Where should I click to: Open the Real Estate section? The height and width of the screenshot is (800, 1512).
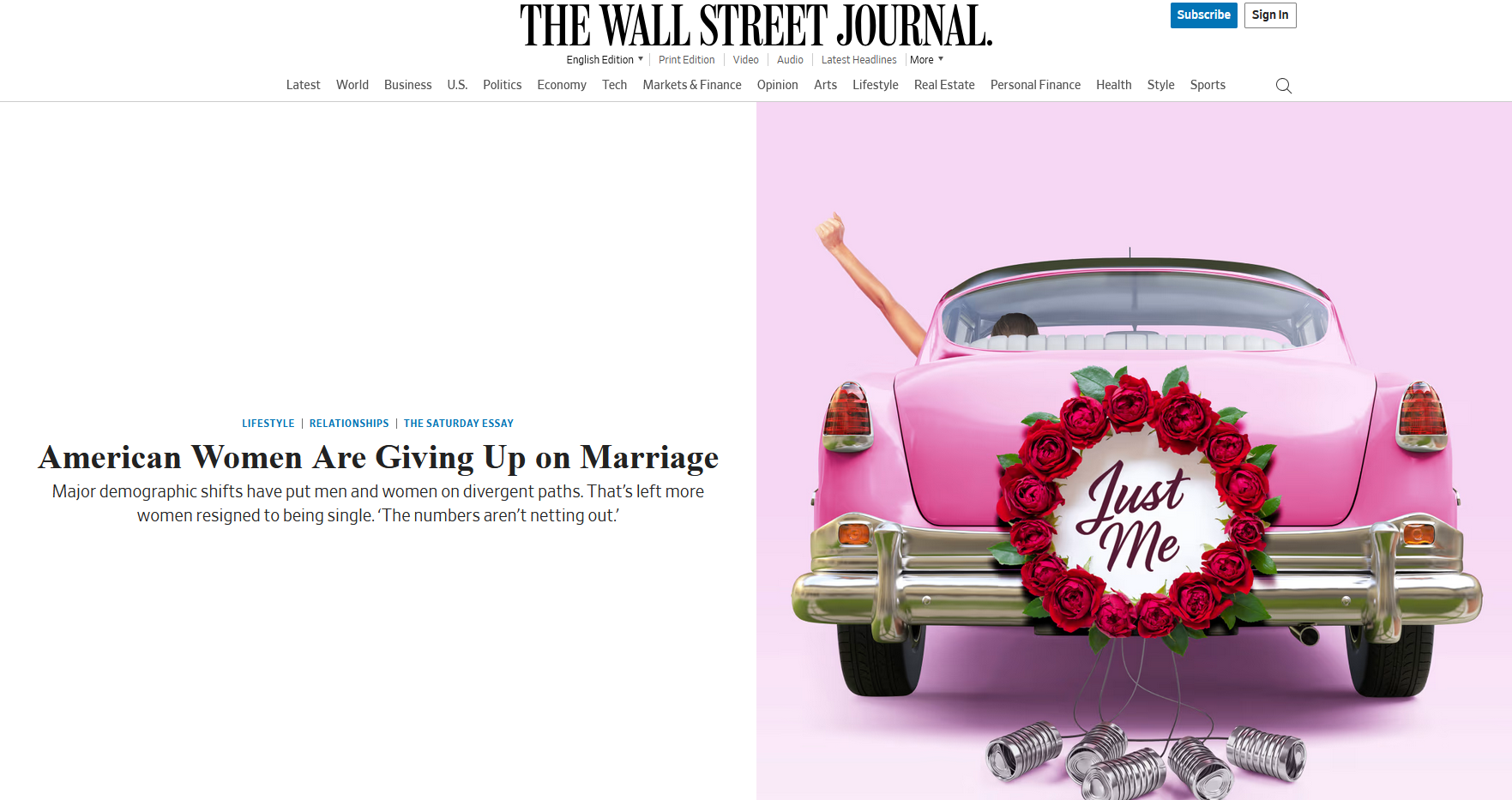[944, 85]
